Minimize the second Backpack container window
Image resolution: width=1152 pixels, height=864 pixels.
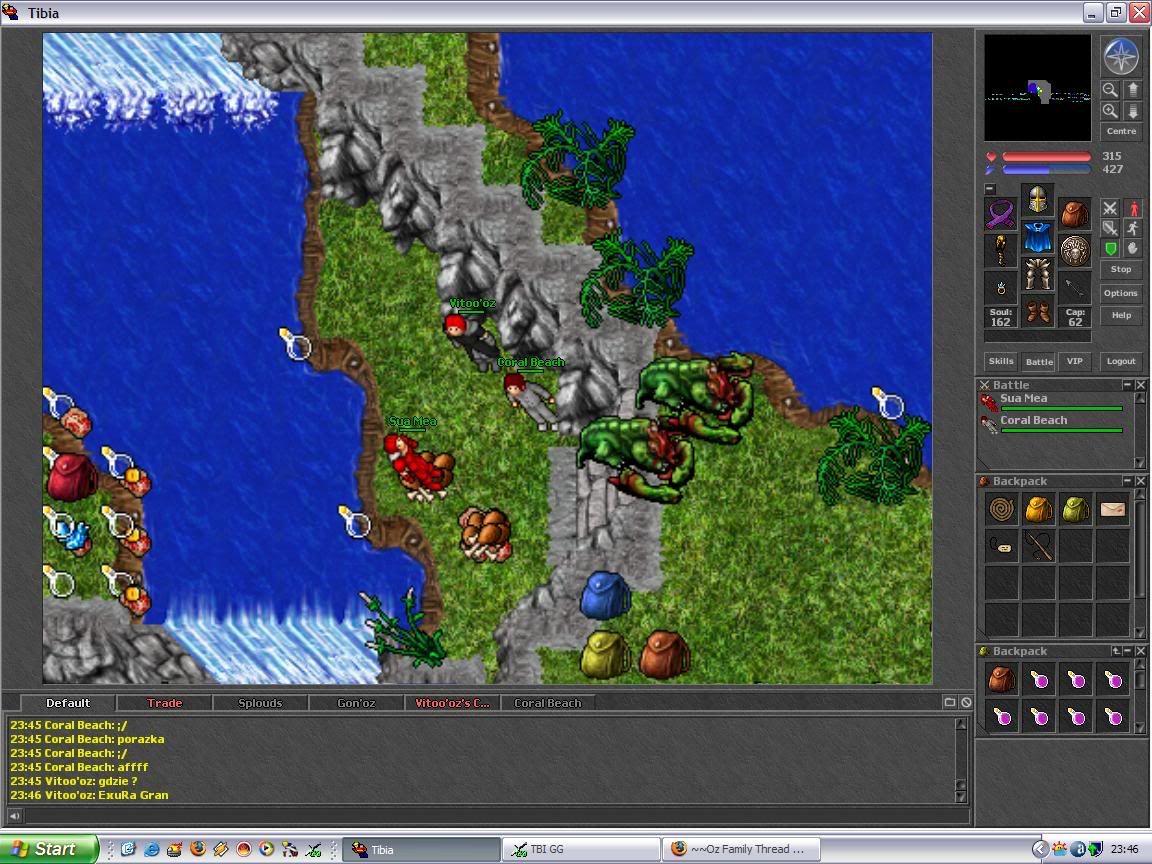click(1127, 651)
